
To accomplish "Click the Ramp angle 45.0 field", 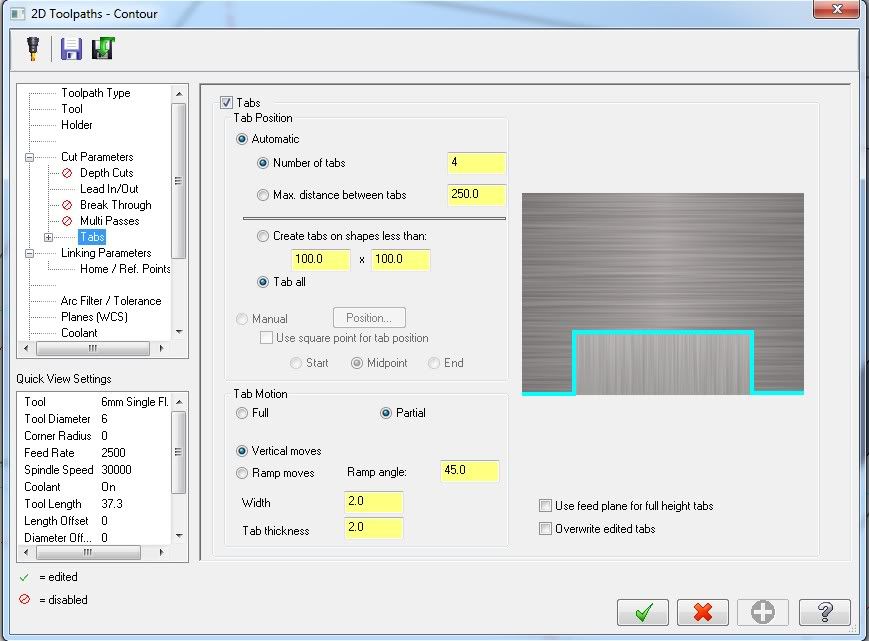I will [x=469, y=470].
